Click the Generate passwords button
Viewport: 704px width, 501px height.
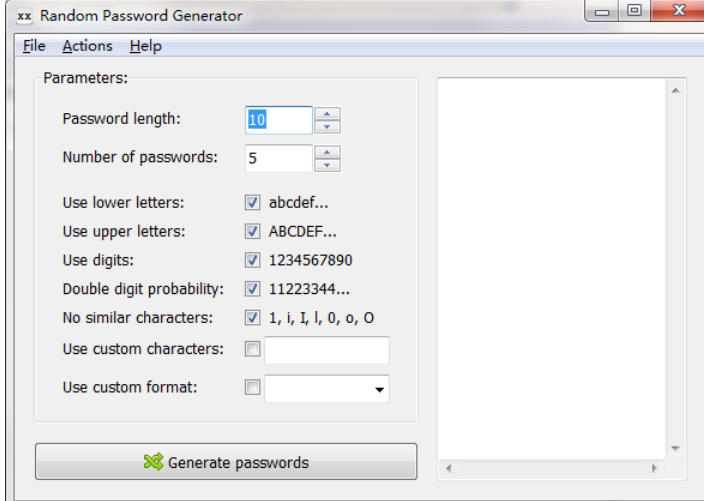pyautogui.click(x=226, y=463)
